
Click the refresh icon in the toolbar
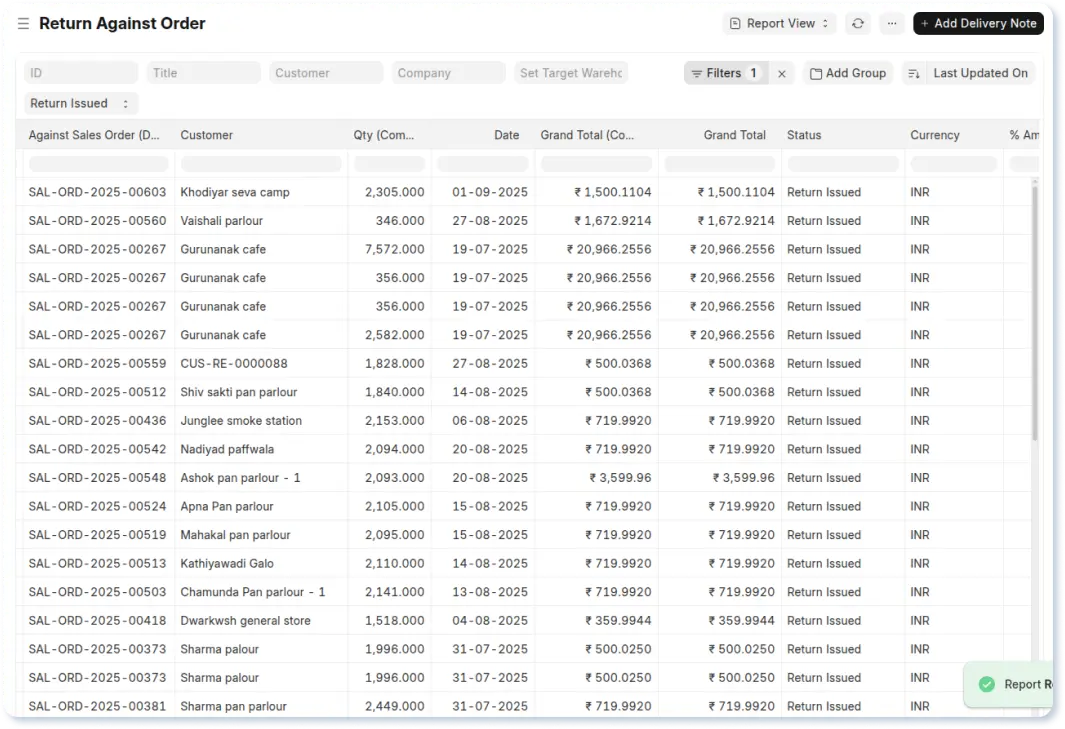[857, 23]
